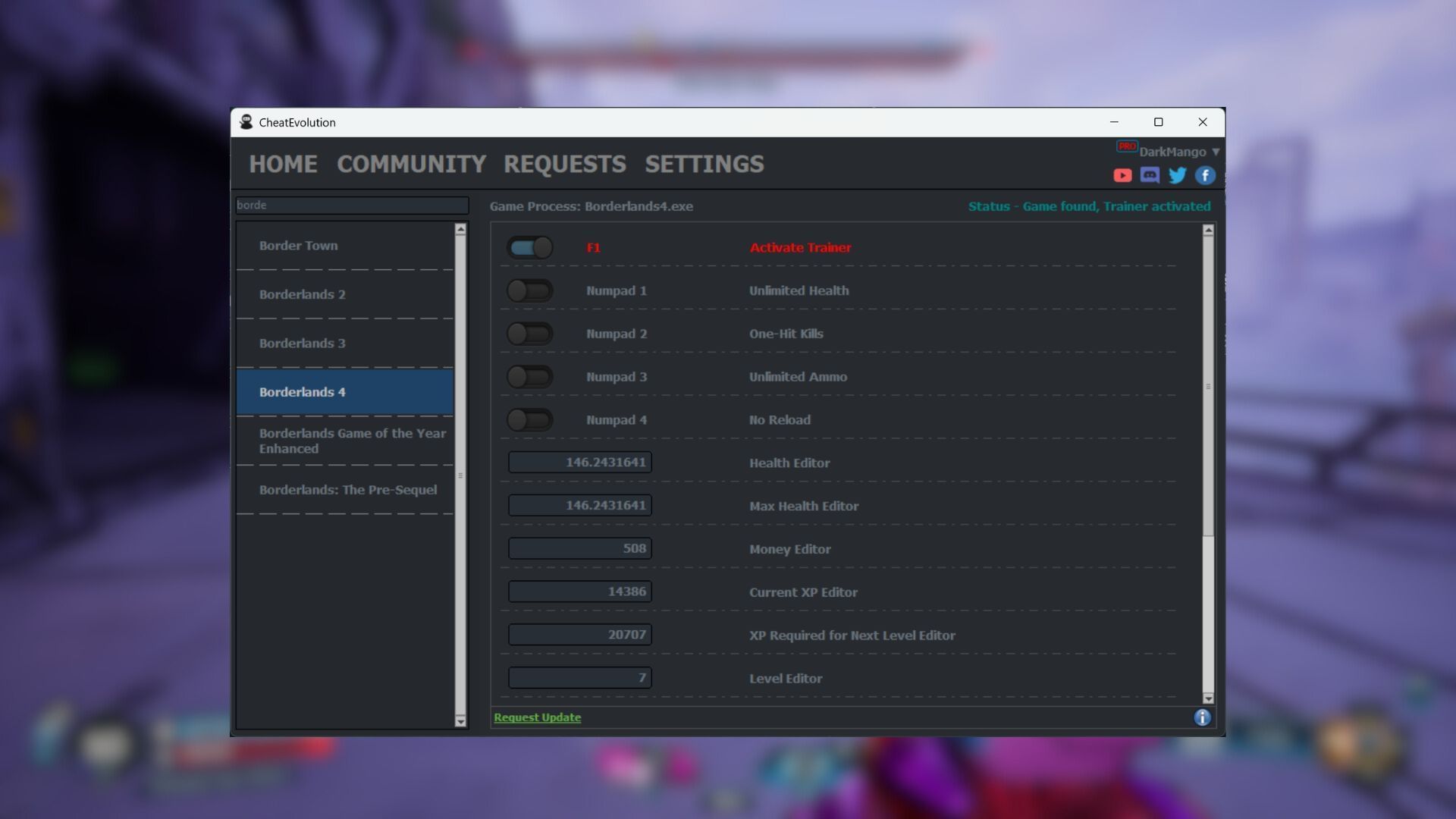Open the COMMUNITY tab

pyautogui.click(x=411, y=164)
